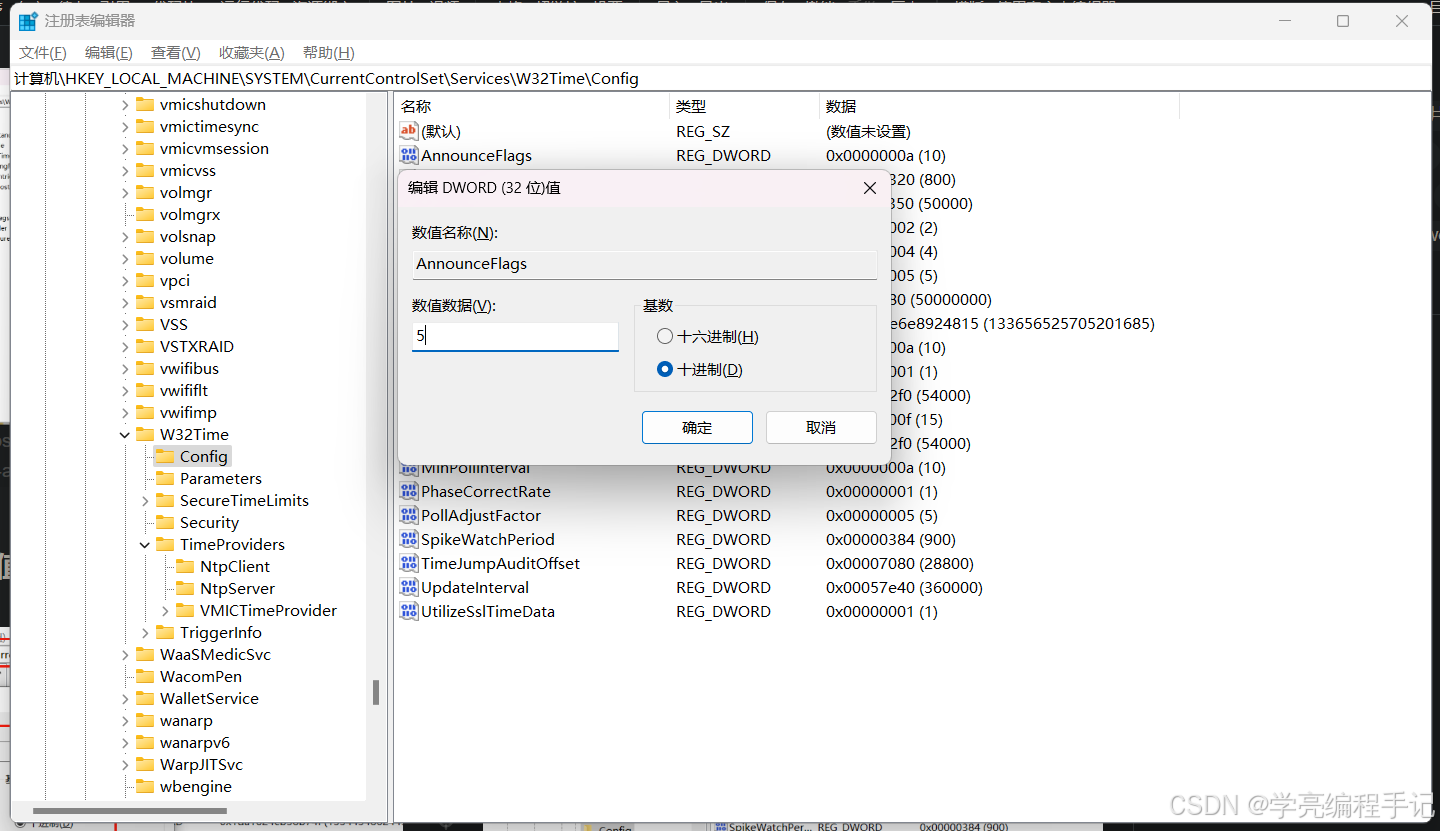The image size is (1440, 831).
Task: Expand the SecureTimeLimits tree node
Action: (x=145, y=500)
